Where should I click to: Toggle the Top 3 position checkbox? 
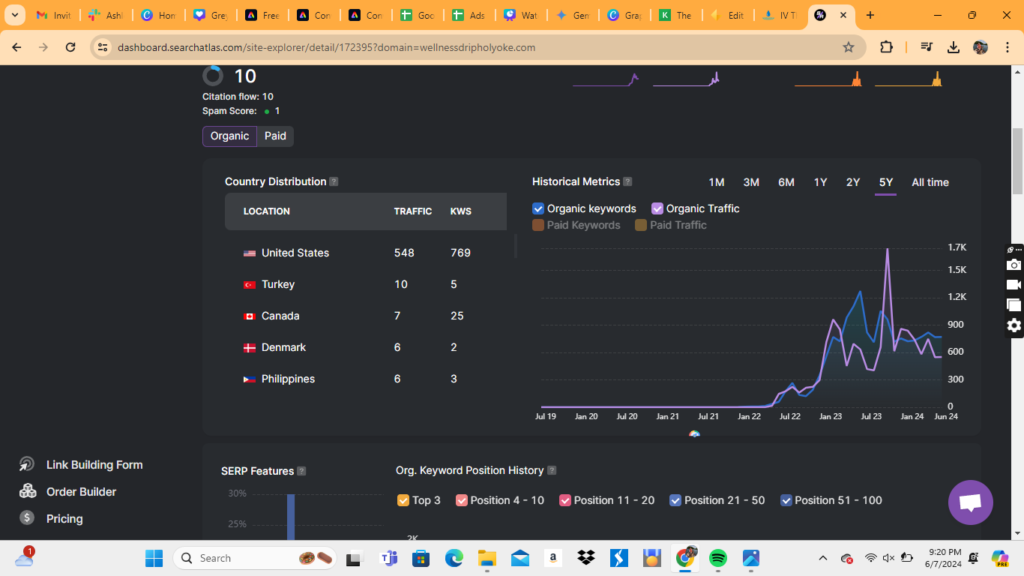[x=403, y=500]
